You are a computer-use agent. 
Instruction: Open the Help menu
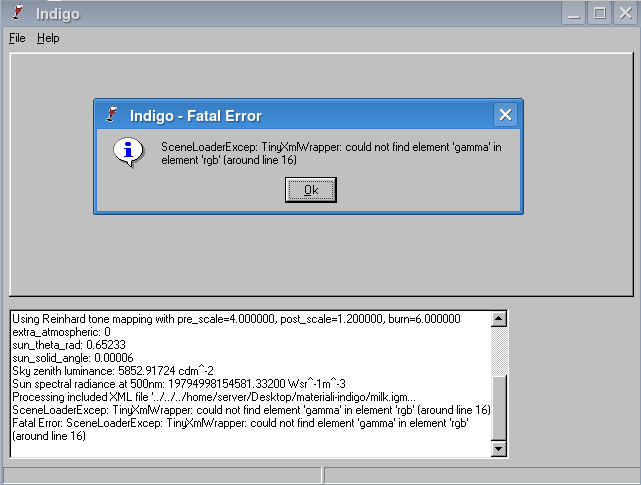pos(48,38)
